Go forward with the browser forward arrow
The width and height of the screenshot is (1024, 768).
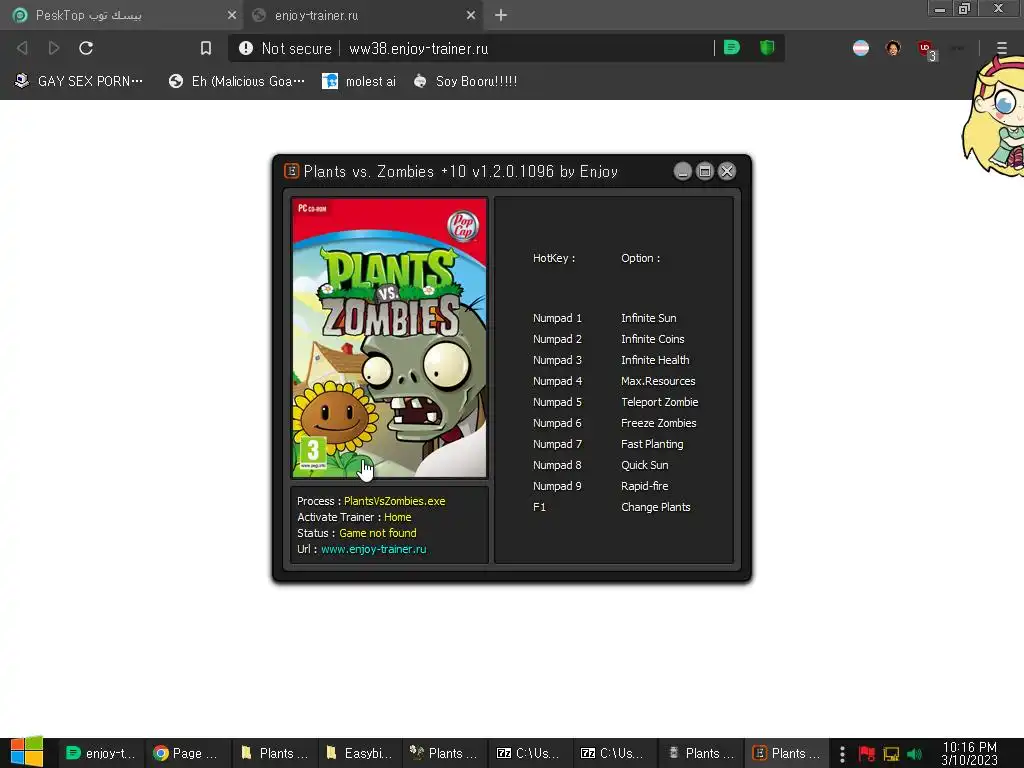point(54,48)
